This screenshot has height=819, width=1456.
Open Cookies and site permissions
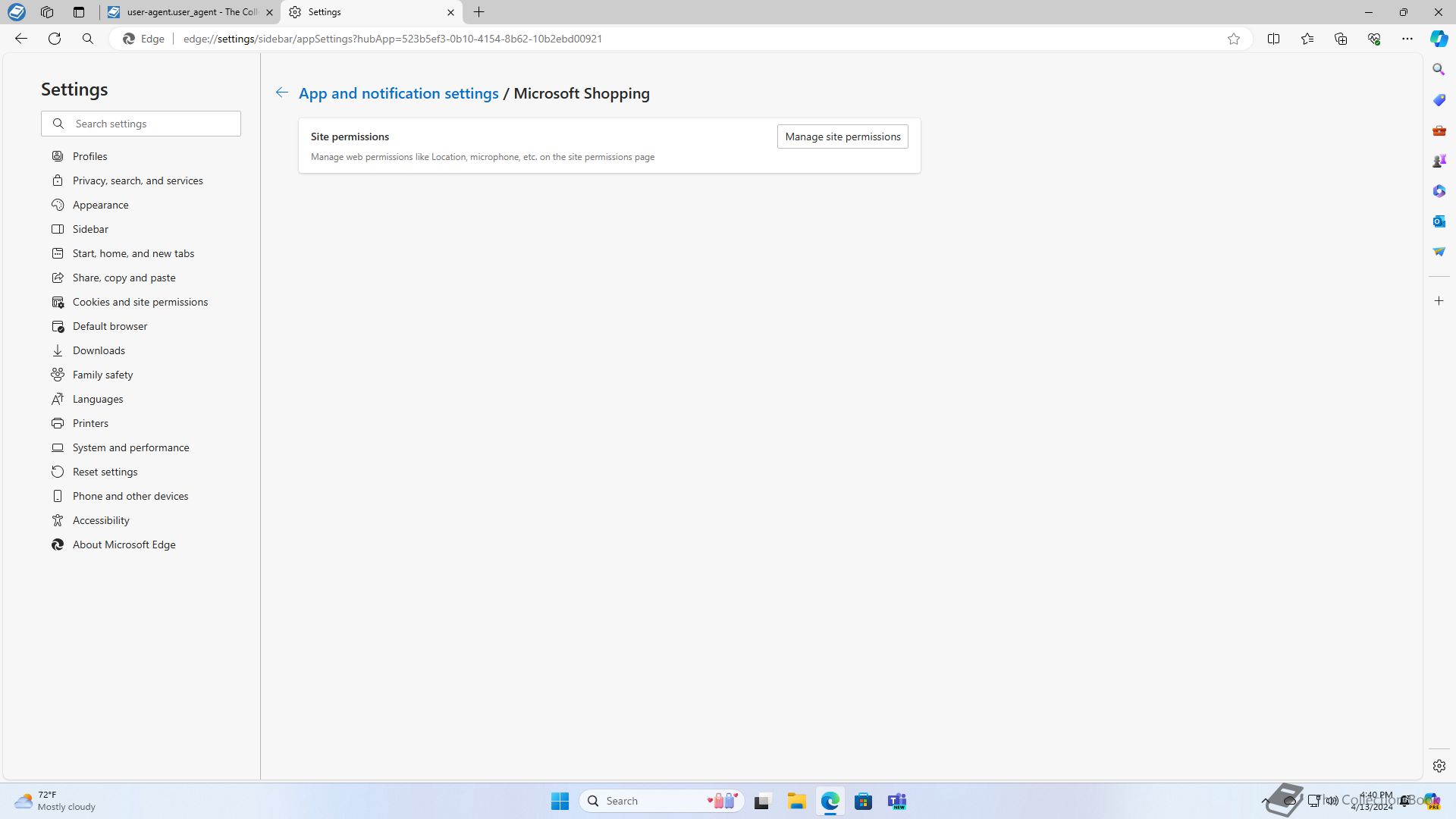140,302
